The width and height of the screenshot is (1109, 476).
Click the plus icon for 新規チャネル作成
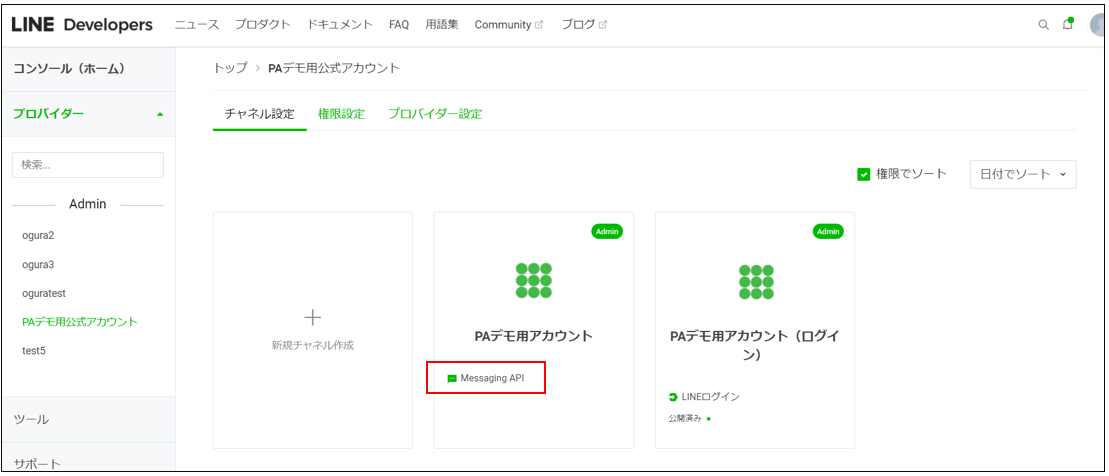point(313,318)
